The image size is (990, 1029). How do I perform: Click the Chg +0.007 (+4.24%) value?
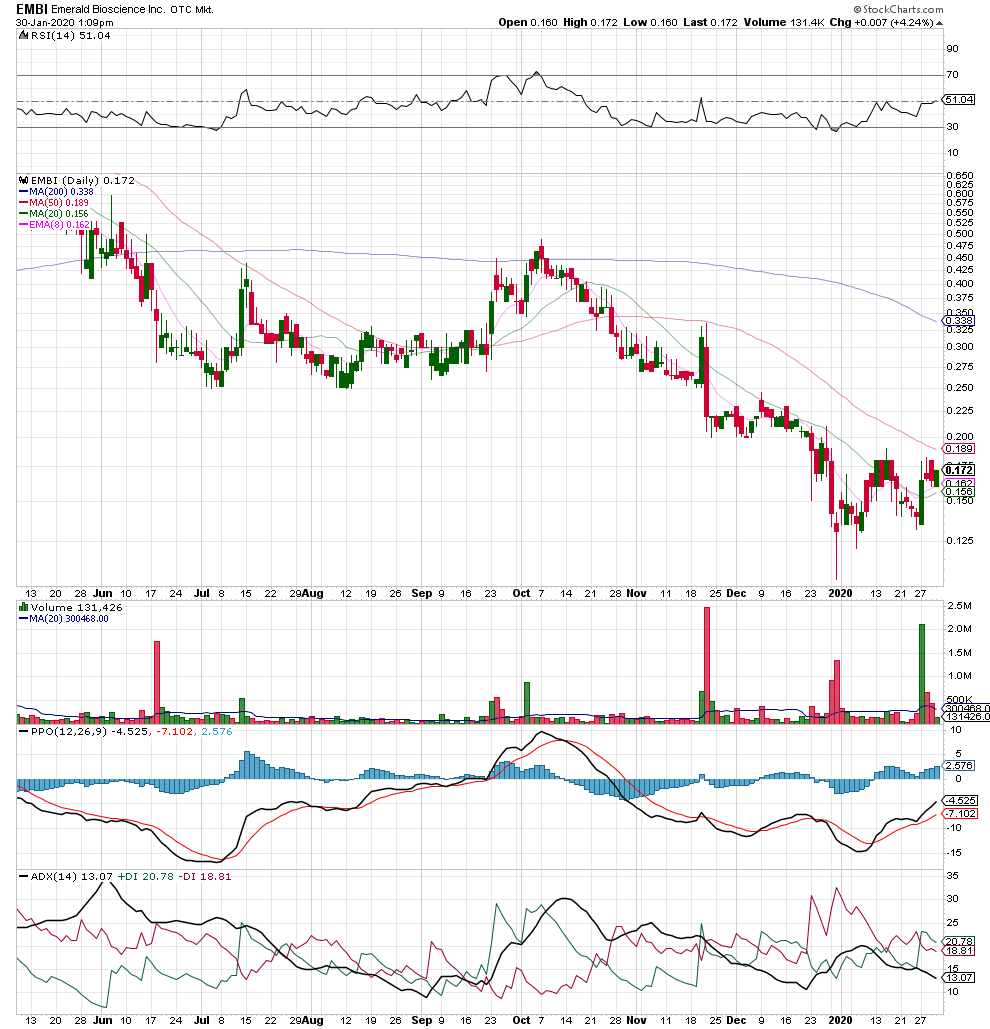click(x=882, y=22)
